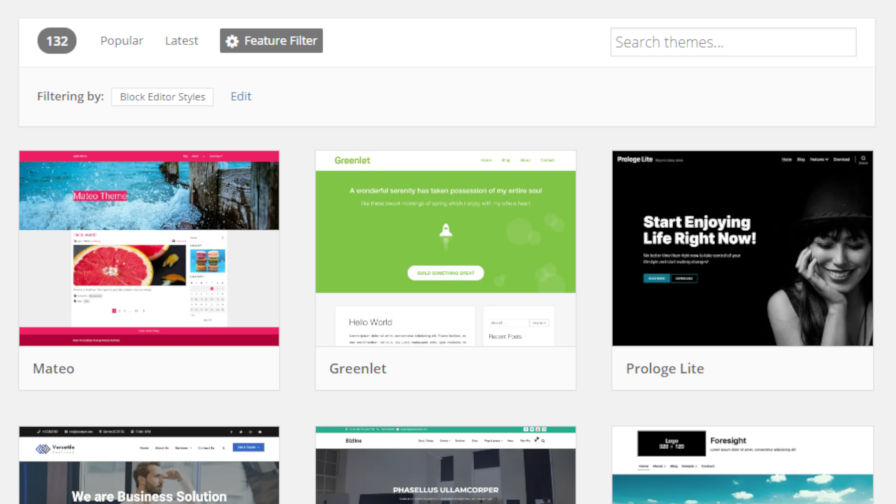Image resolution: width=896 pixels, height=504 pixels.
Task: Open the Latest themes tab
Action: click(181, 41)
